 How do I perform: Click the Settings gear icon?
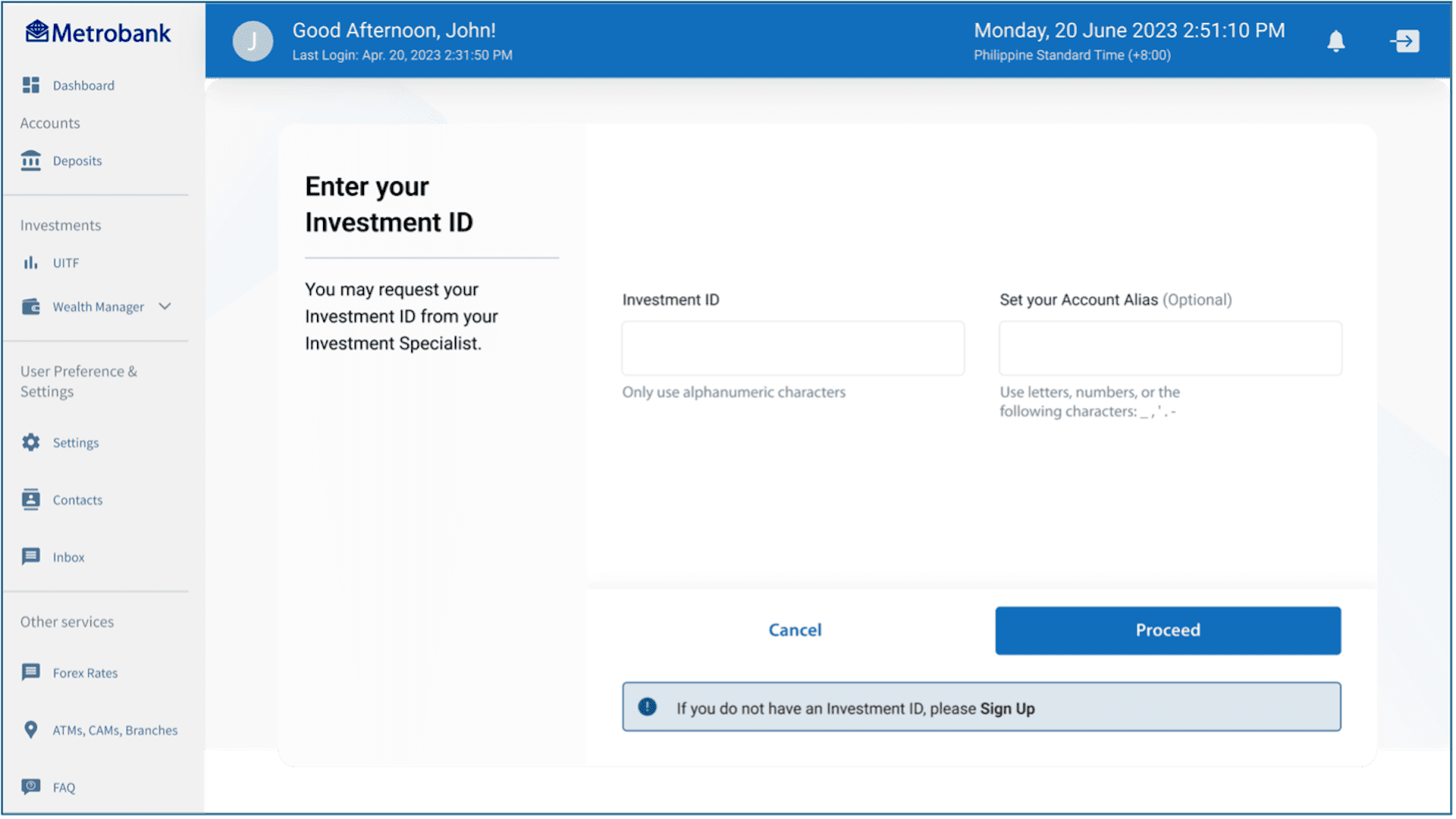31,442
